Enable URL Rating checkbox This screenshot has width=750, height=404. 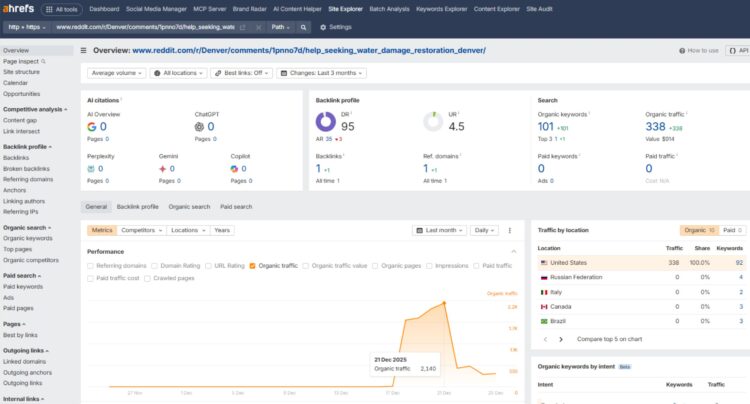click(208, 266)
